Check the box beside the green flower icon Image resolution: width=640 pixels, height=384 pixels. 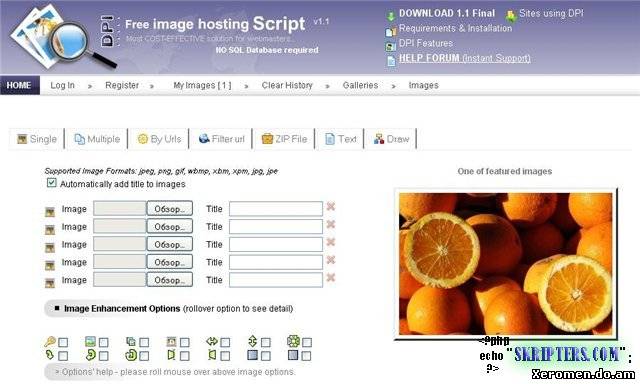(x=307, y=342)
